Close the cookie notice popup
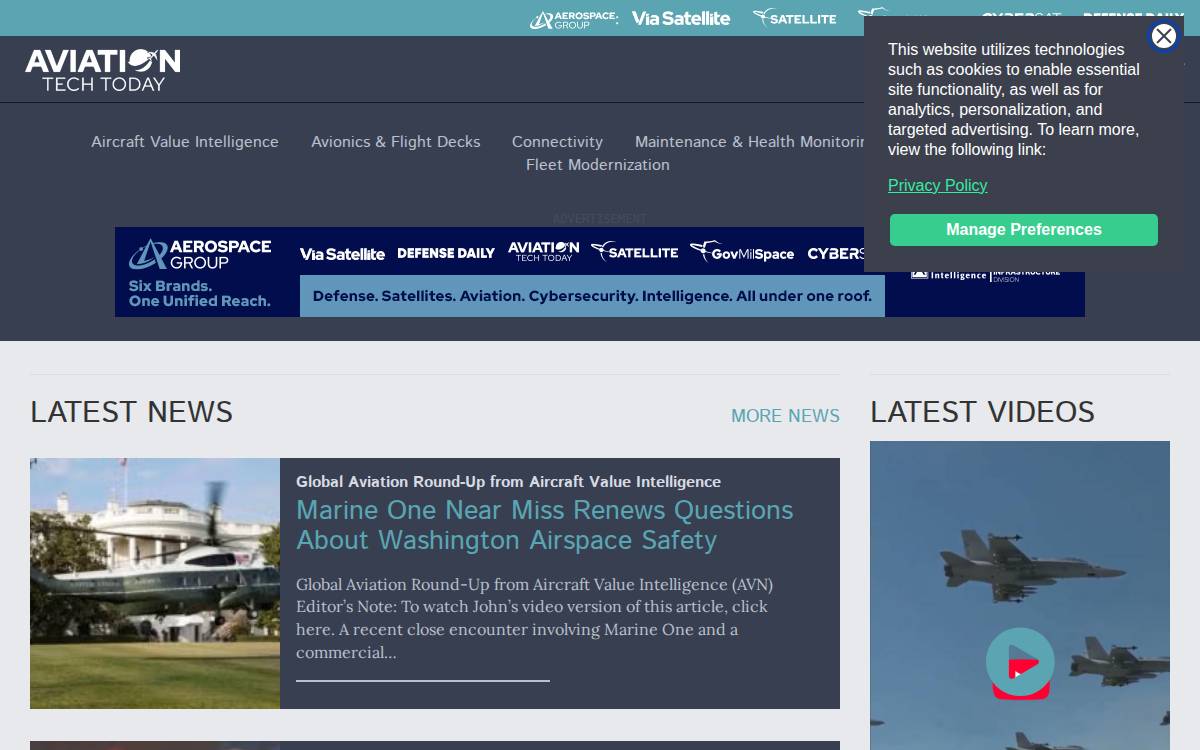 pos(1163,37)
